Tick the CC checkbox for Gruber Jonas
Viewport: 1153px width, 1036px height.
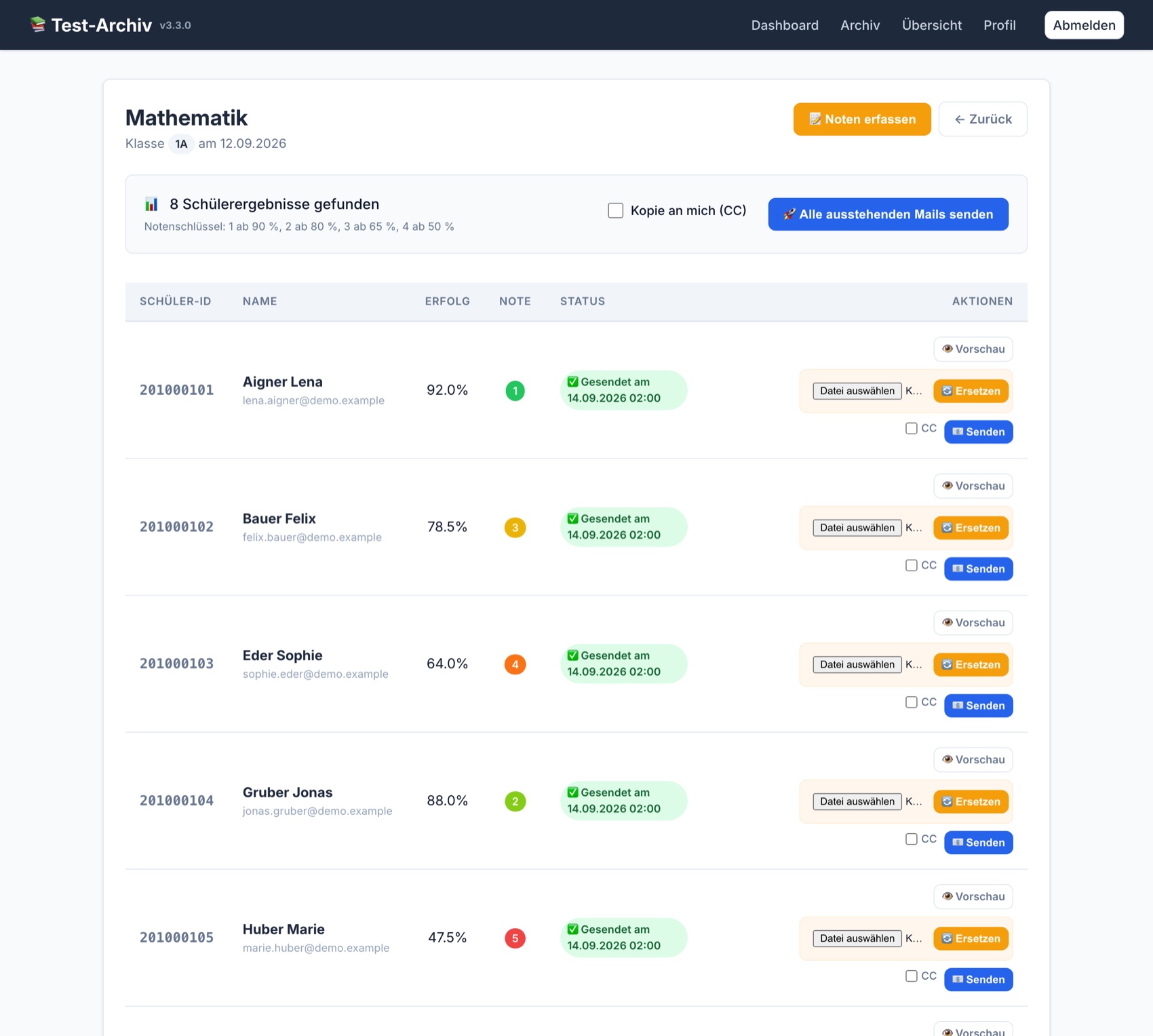pos(912,839)
